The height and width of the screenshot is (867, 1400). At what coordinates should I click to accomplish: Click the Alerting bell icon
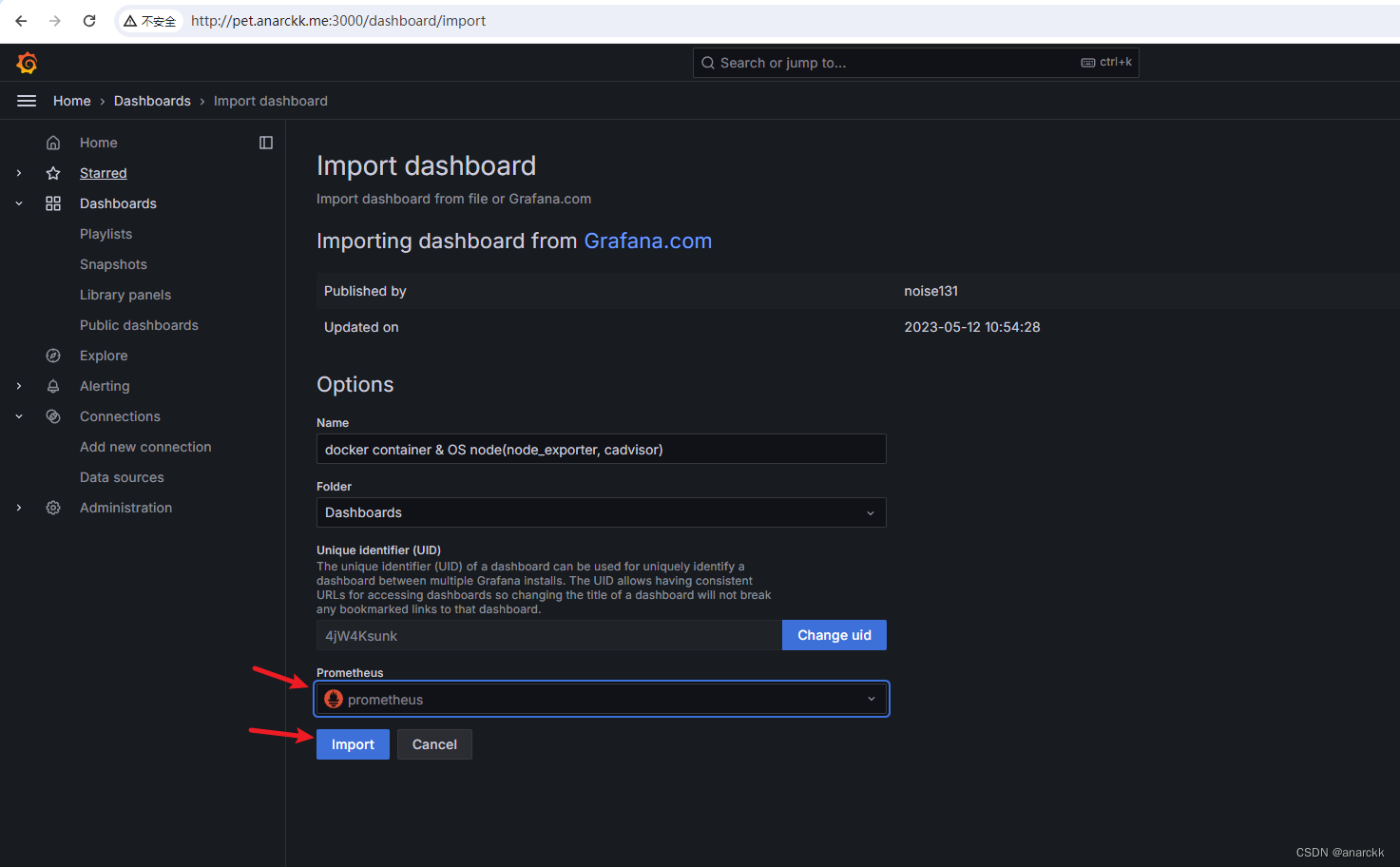point(53,386)
